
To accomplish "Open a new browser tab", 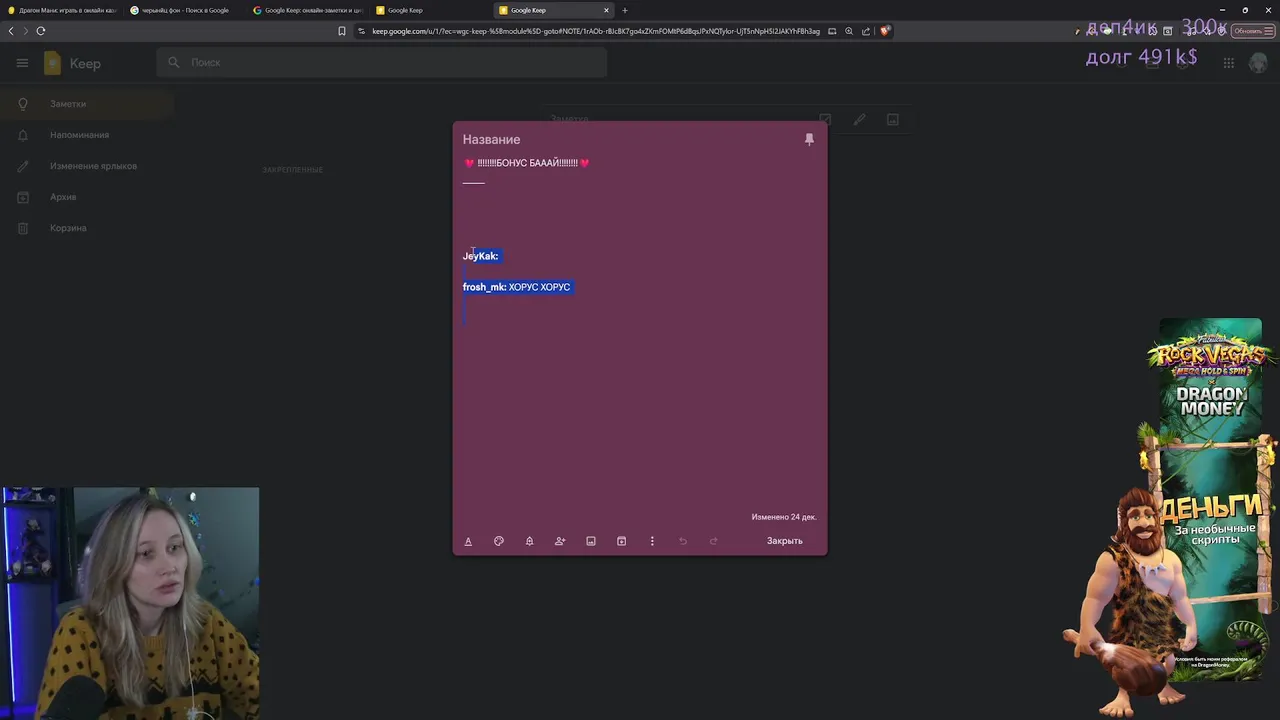I will (625, 10).
